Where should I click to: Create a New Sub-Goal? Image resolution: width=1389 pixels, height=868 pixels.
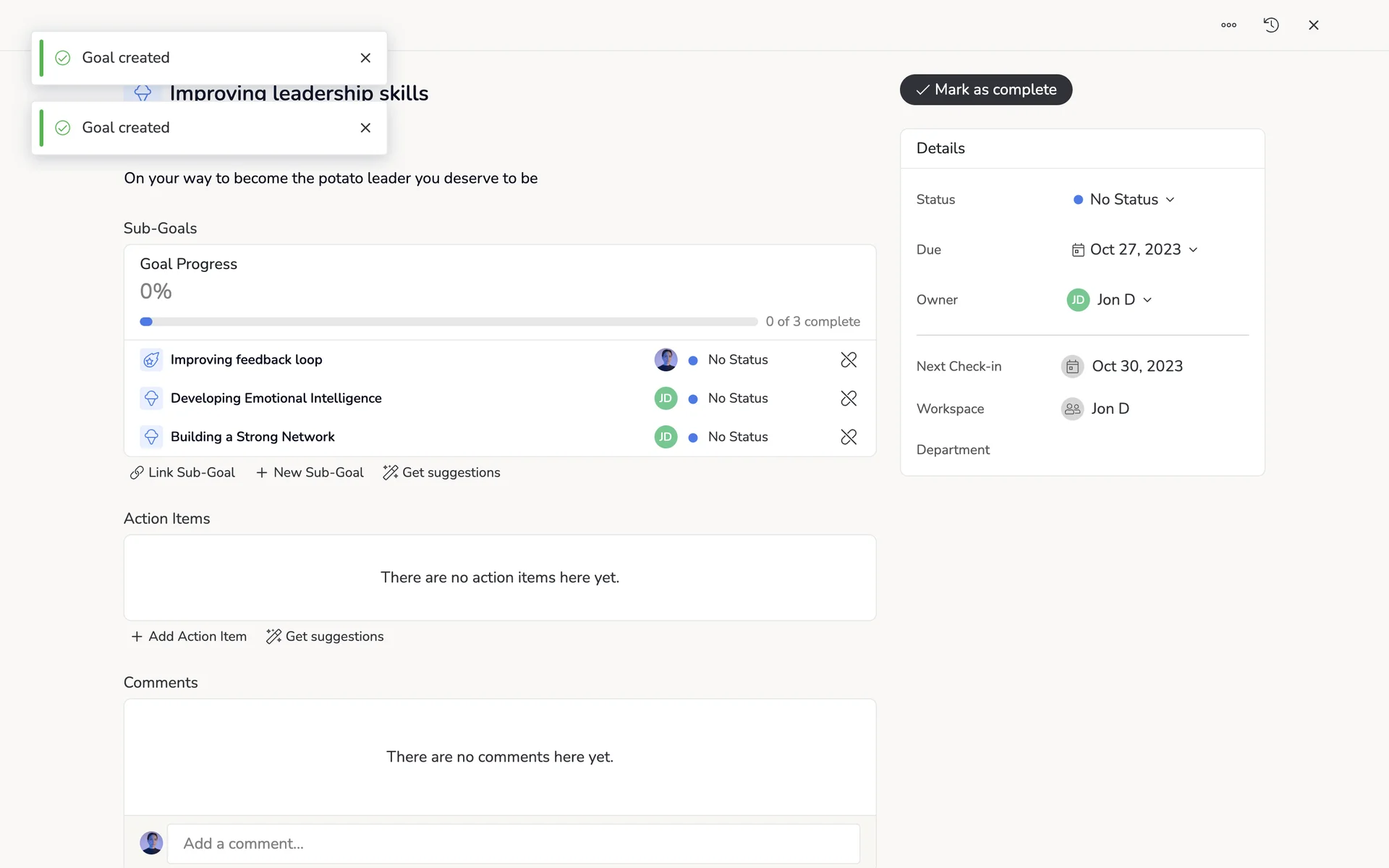tap(310, 472)
